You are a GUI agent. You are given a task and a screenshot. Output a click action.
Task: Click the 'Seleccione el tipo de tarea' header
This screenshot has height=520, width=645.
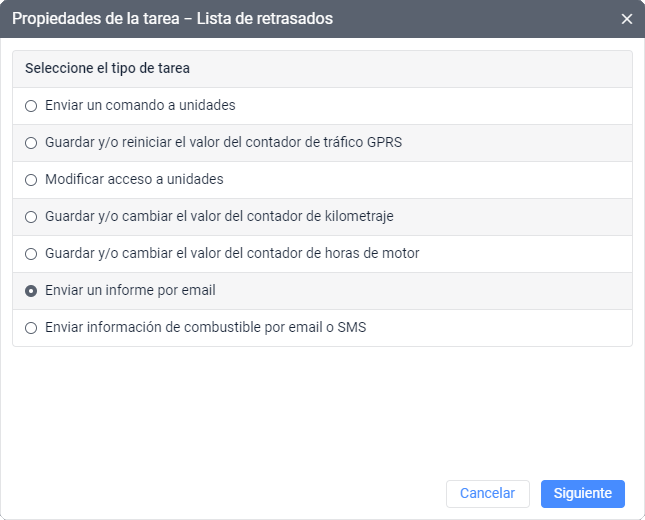(x=108, y=69)
